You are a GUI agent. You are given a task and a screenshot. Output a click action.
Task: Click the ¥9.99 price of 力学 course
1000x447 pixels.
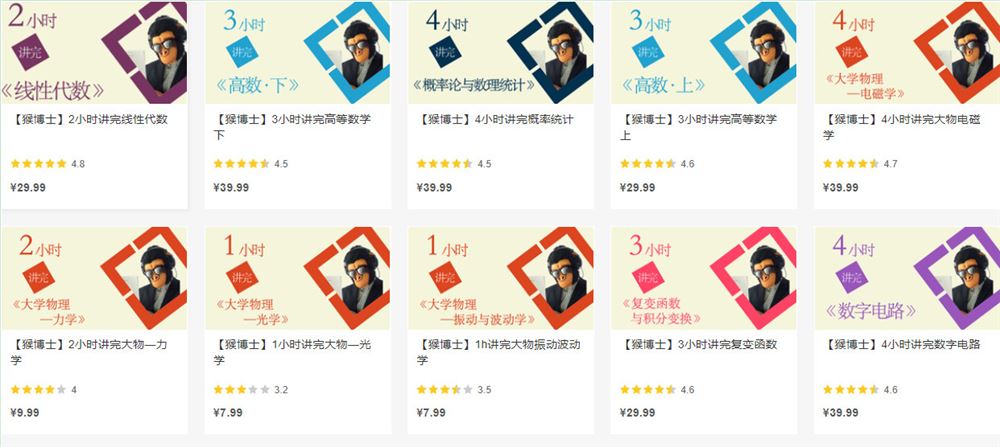[25, 413]
